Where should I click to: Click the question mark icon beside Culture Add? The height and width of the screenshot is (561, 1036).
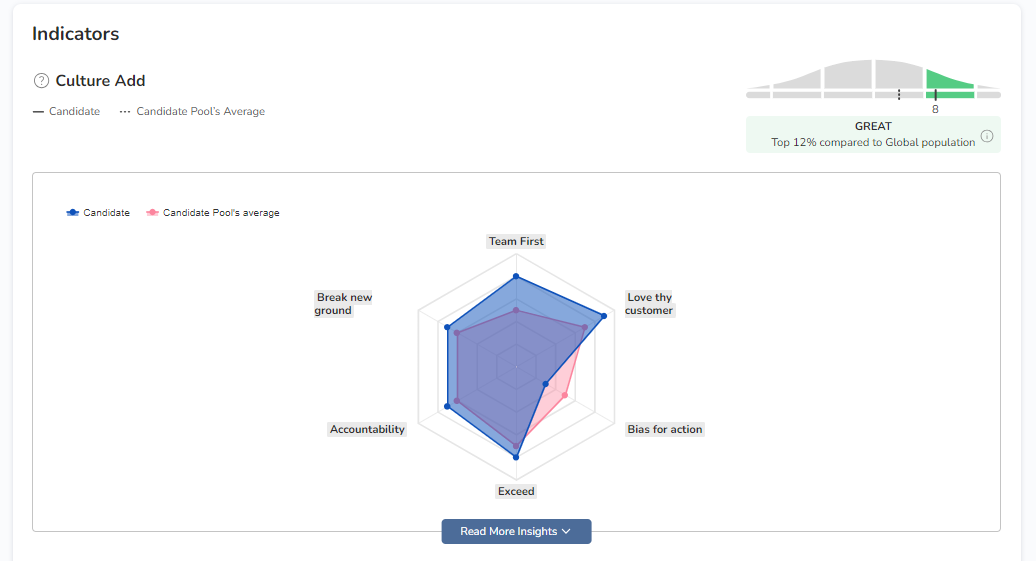tap(41, 81)
